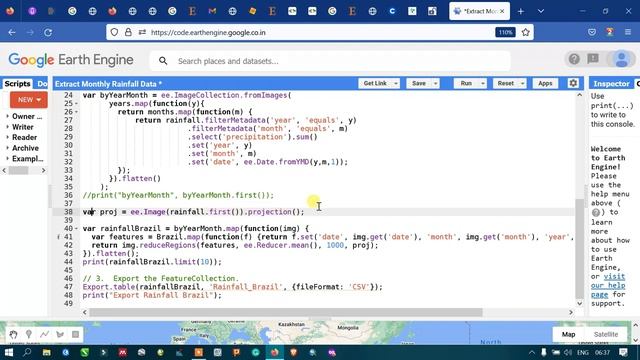This screenshot has height=360, width=640.
Task: Select the draw shape polygon tool
Action: [x=60, y=335]
